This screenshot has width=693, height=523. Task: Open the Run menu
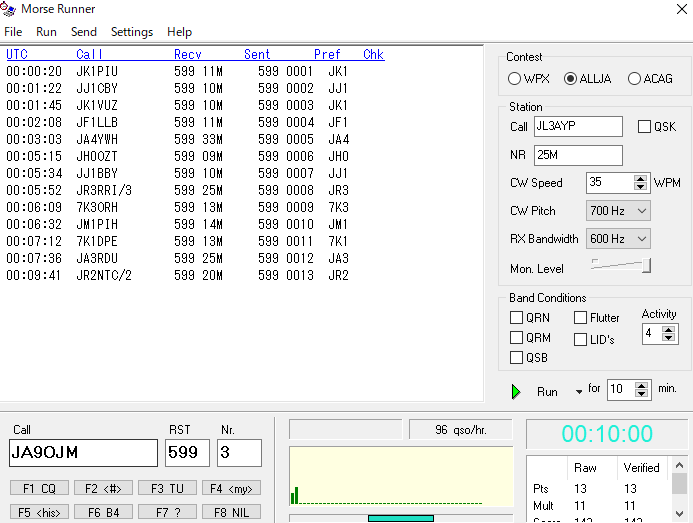46,32
